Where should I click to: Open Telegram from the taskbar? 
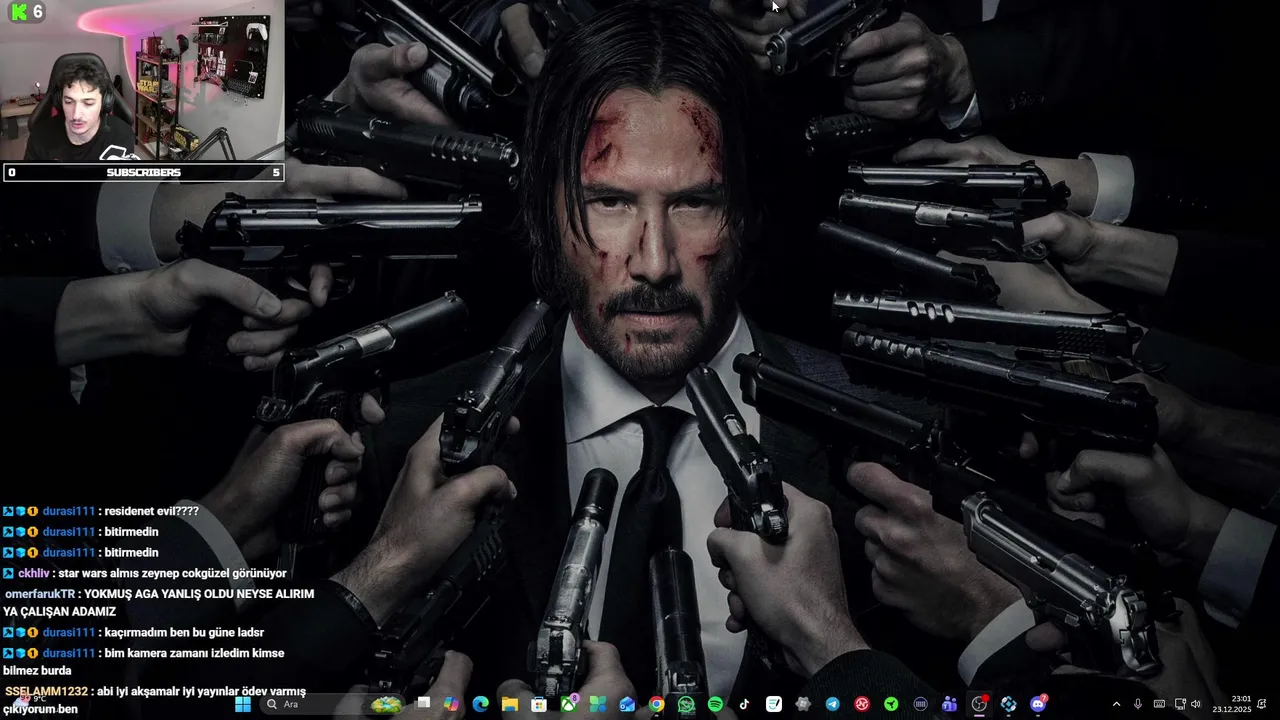832,704
